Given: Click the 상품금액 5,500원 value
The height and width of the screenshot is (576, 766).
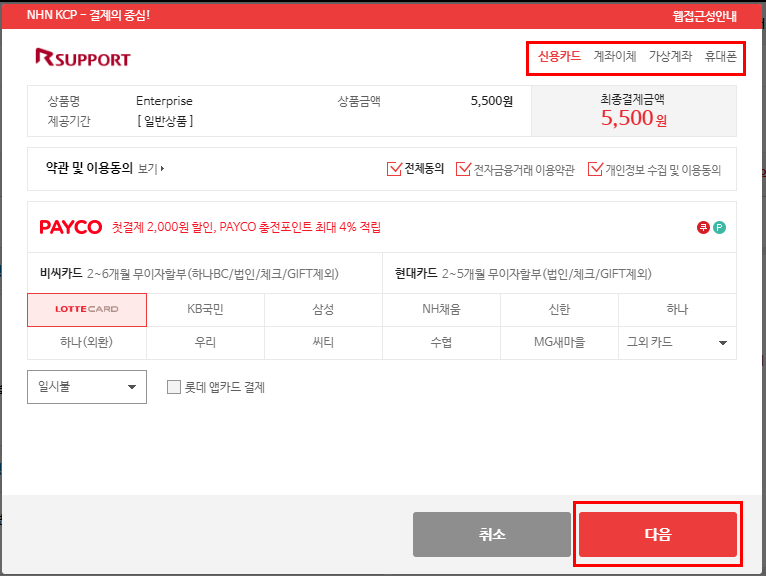Looking at the screenshot, I should click(x=491, y=101).
